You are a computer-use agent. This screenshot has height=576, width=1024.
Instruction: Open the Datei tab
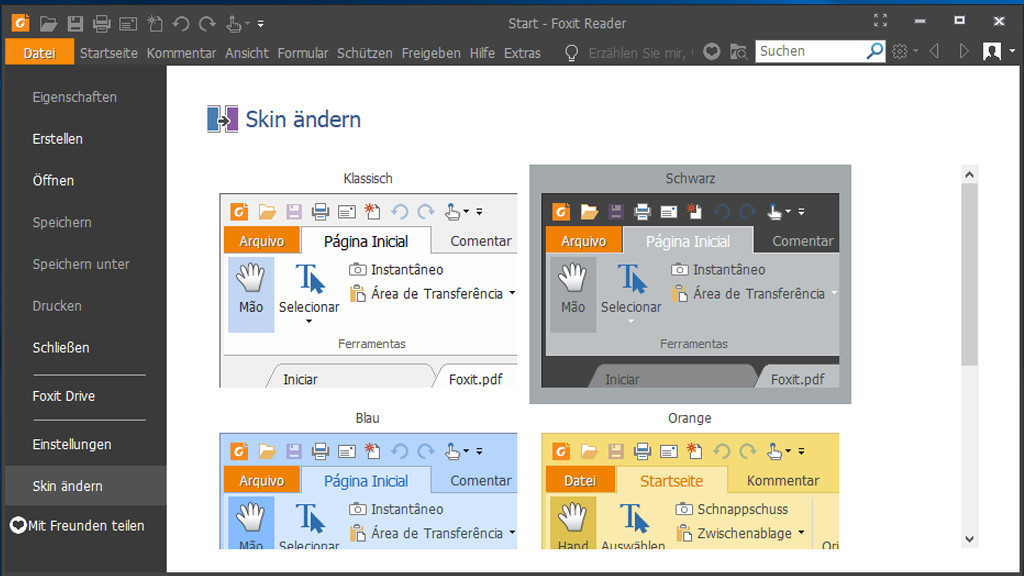[x=39, y=53]
